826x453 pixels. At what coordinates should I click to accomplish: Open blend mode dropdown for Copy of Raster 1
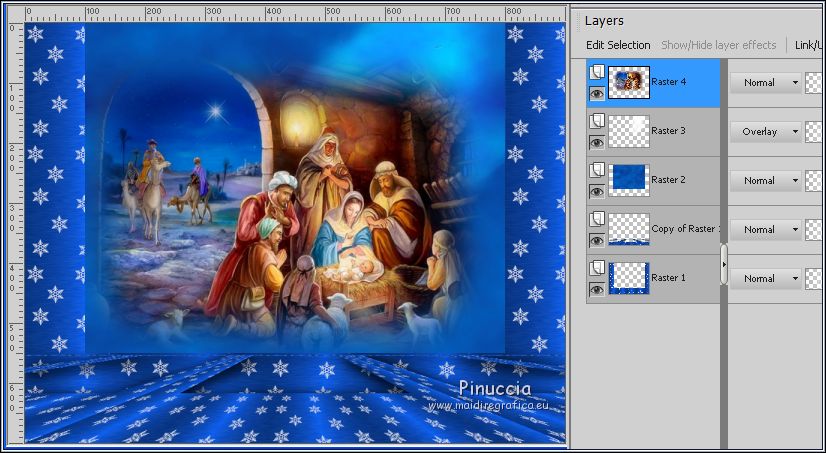[765, 230]
